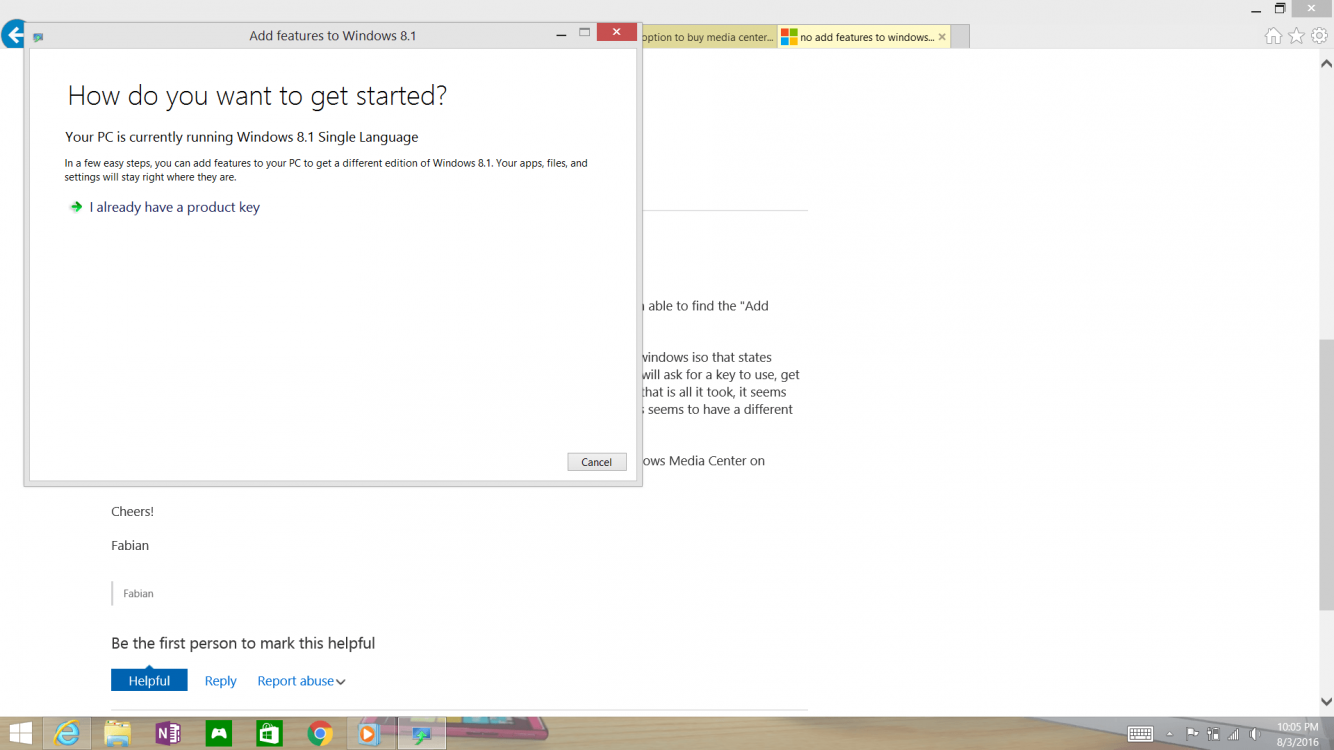The image size is (1334, 750).
Task: Cancel the Add features dialog
Action: click(x=597, y=462)
